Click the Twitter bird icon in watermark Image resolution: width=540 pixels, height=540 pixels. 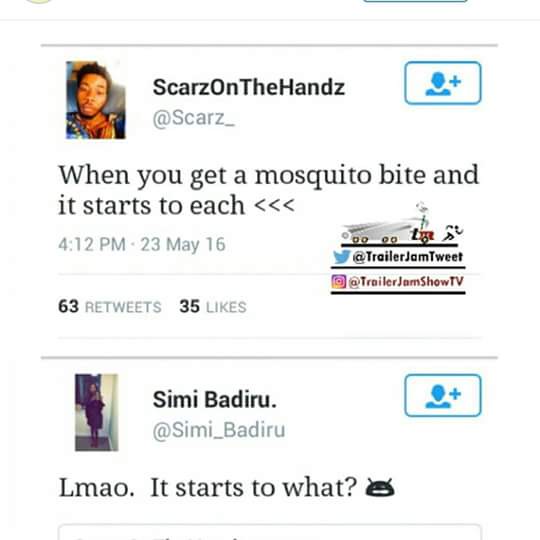click(x=342, y=257)
